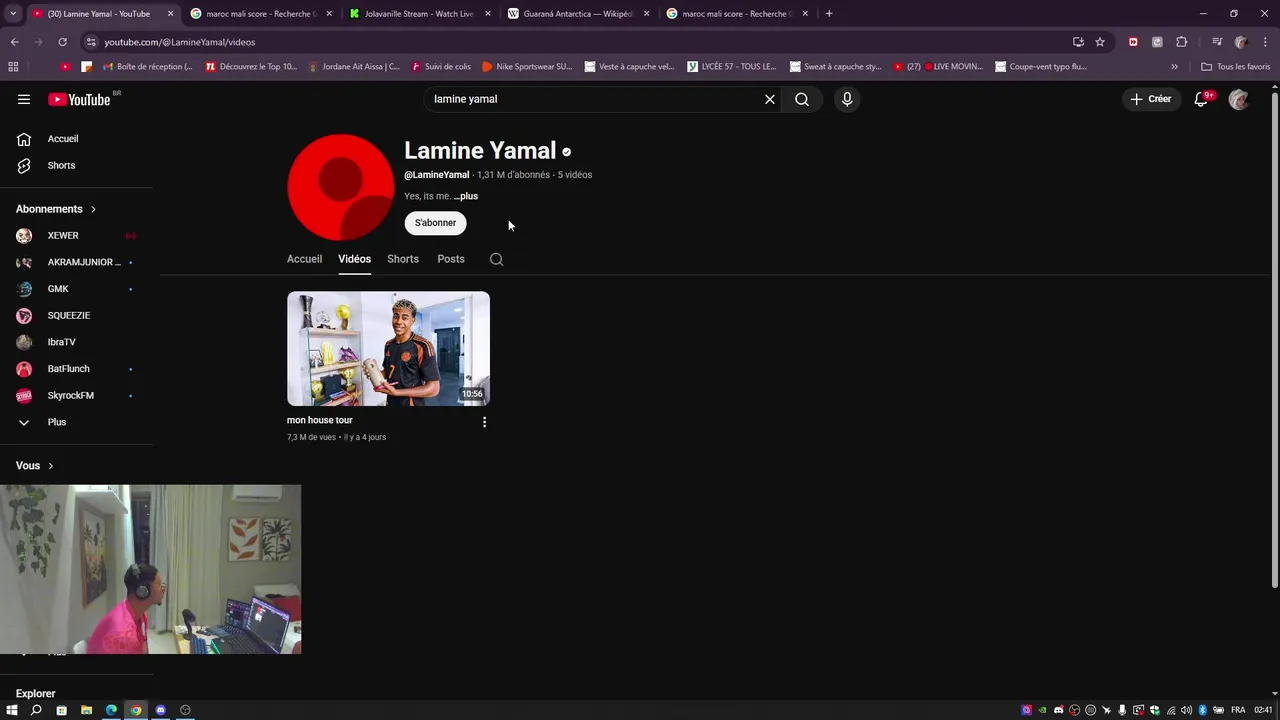Expand the Vous section
Image resolution: width=1280 pixels, height=720 pixels.
click(x=35, y=466)
